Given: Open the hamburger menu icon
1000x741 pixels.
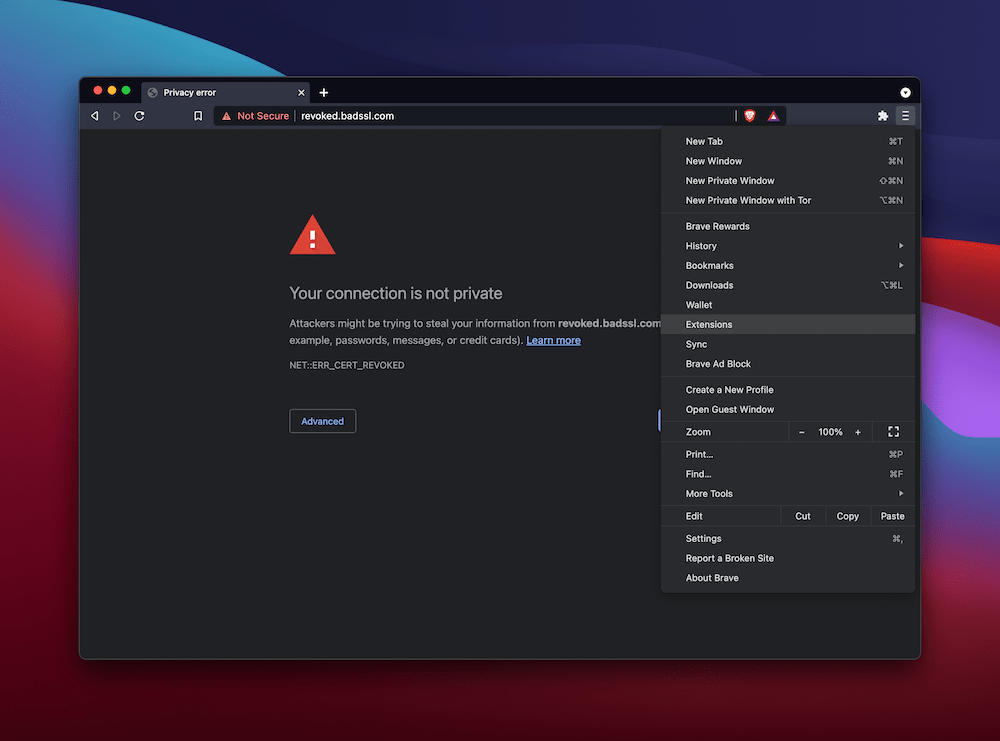Looking at the screenshot, I should point(905,116).
